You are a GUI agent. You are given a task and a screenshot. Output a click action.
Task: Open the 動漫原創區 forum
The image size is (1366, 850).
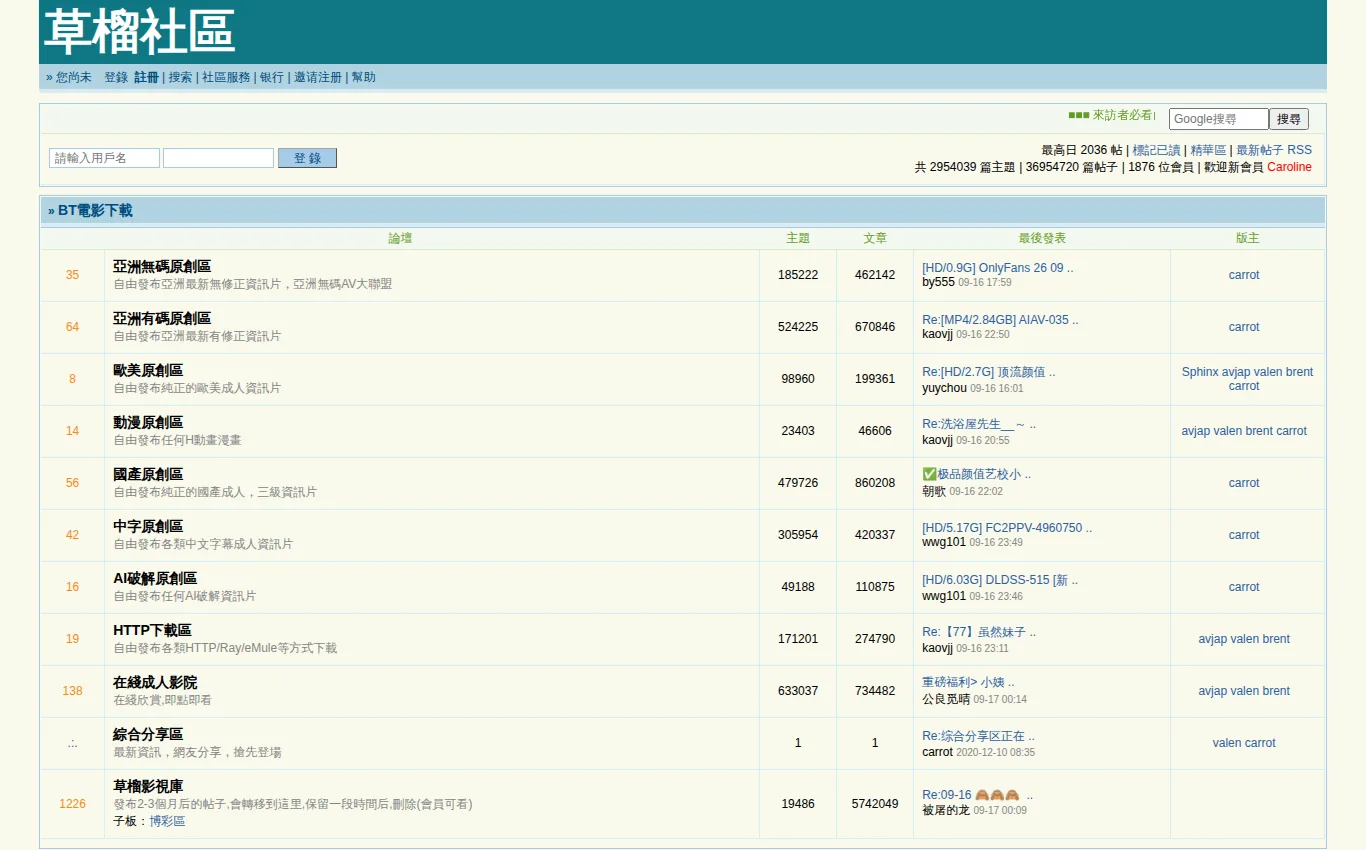148,422
